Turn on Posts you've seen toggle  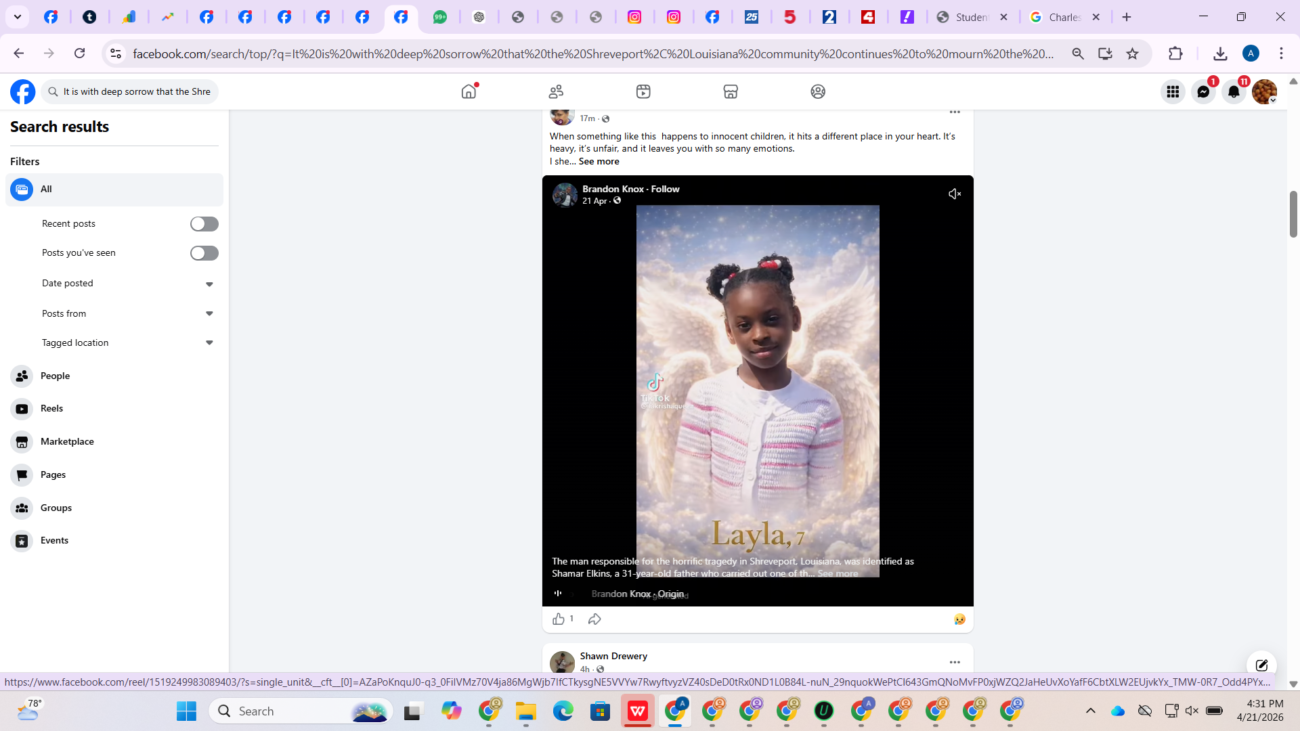pyautogui.click(x=204, y=253)
